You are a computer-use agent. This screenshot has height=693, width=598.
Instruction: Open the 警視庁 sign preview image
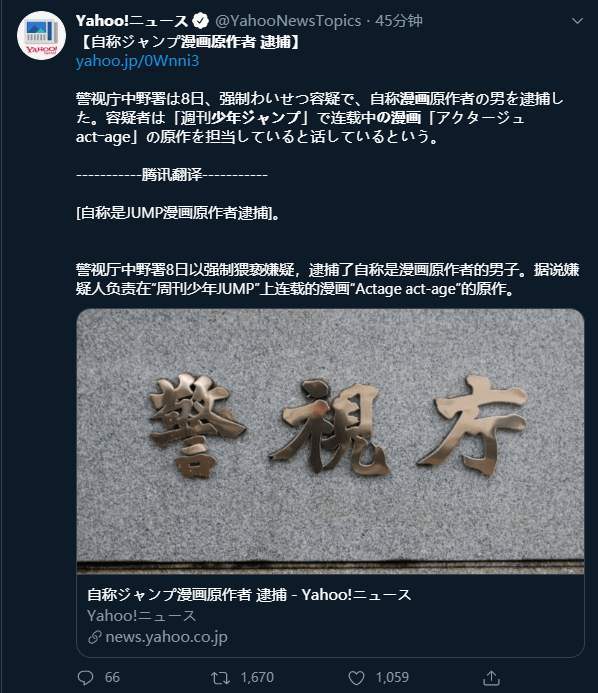pyautogui.click(x=331, y=441)
